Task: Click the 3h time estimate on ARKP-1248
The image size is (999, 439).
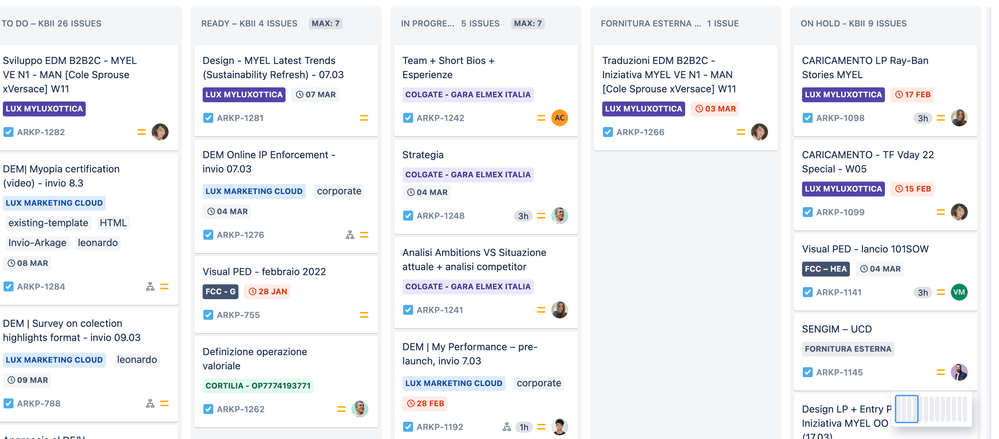Action: 524,216
